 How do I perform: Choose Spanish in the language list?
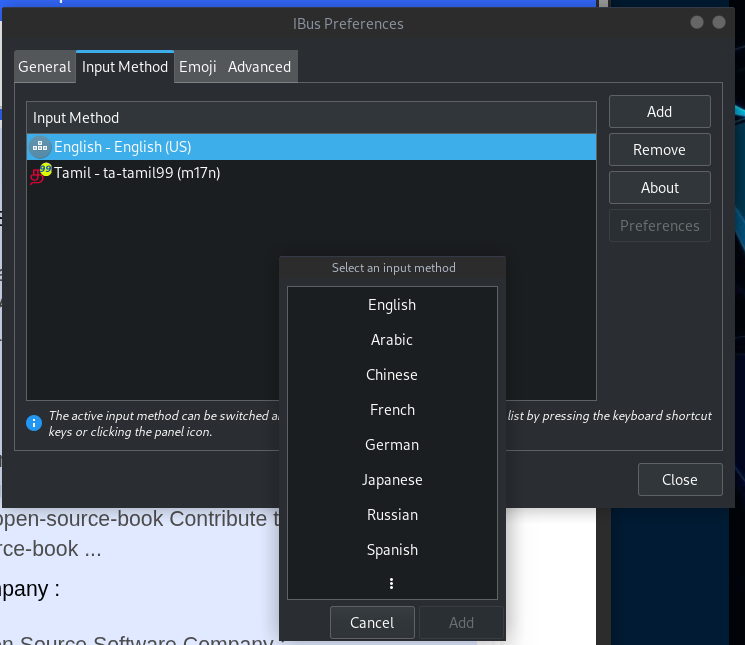pyautogui.click(x=392, y=550)
